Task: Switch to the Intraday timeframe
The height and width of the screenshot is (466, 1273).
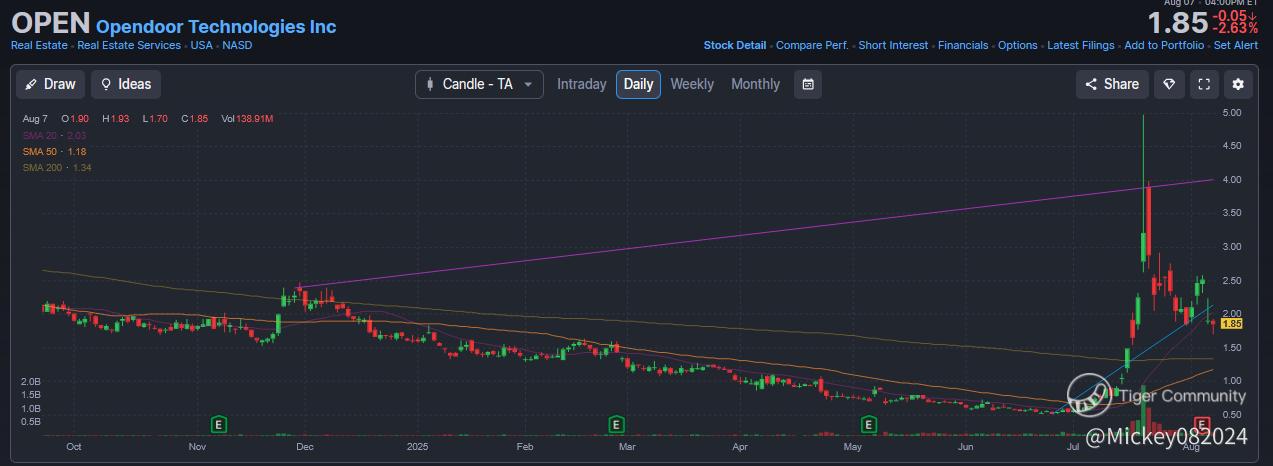Action: click(x=581, y=84)
